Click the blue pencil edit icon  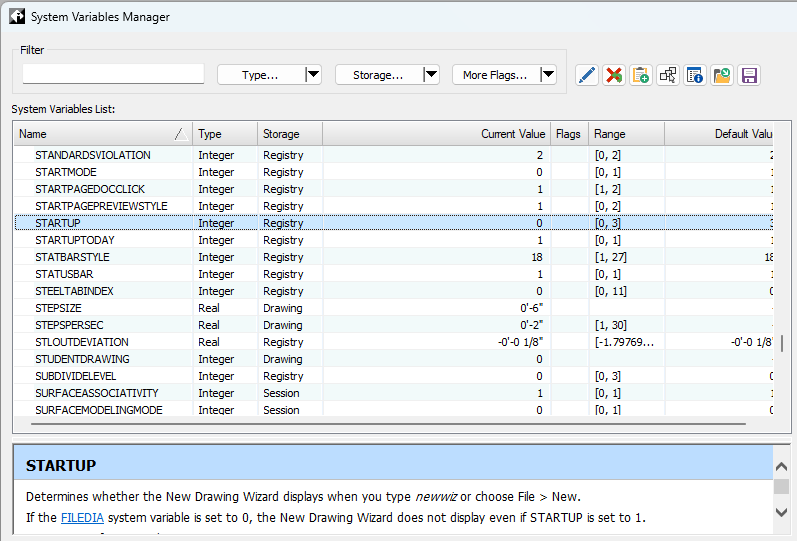pos(587,75)
